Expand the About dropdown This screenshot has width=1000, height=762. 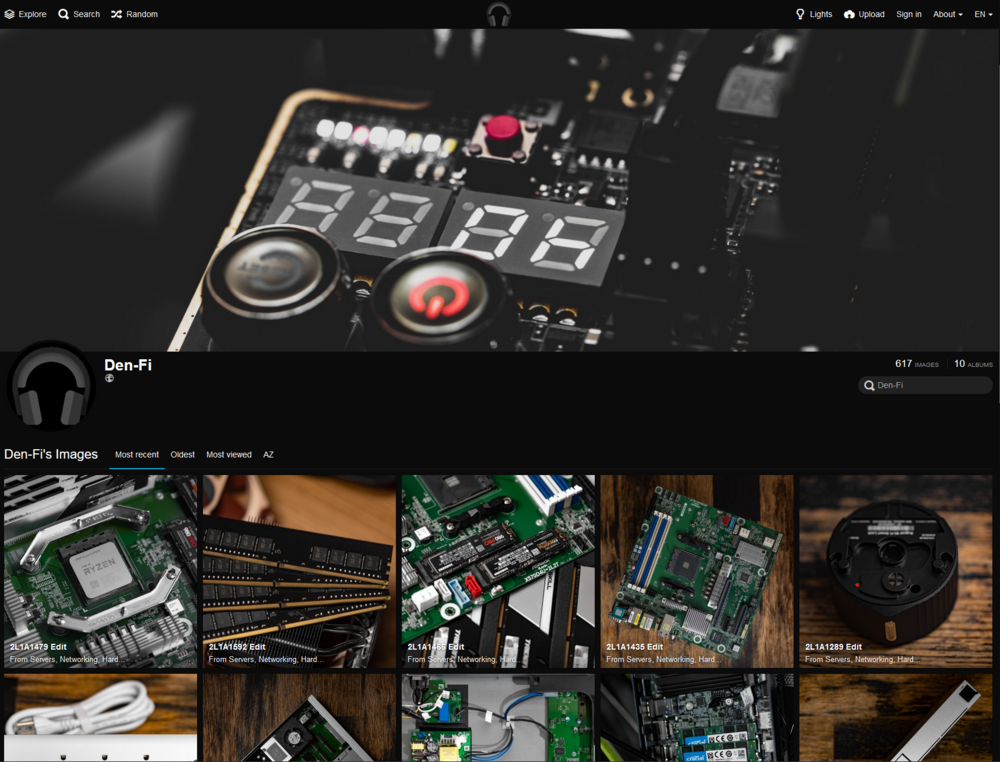coord(947,14)
